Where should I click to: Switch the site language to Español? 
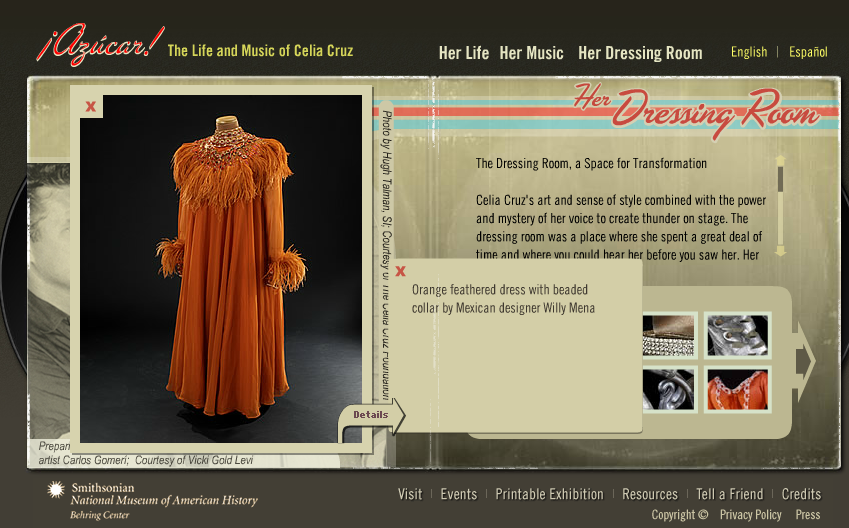click(x=808, y=52)
